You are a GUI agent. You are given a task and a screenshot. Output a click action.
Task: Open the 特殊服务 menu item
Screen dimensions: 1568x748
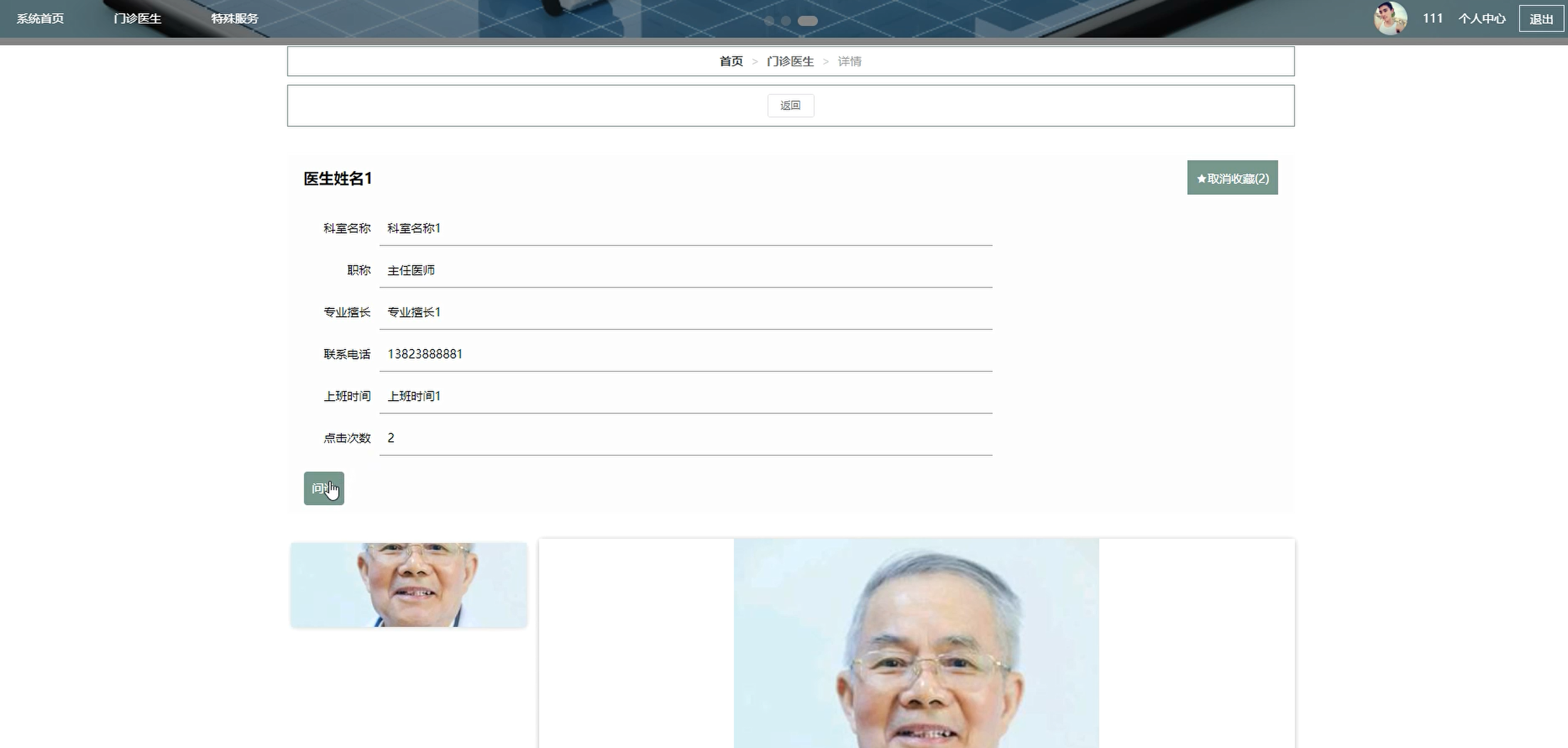(x=235, y=18)
